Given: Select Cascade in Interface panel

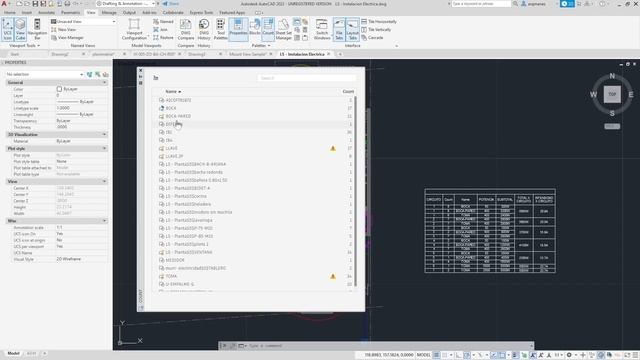Looking at the screenshot, I should (x=372, y=38).
